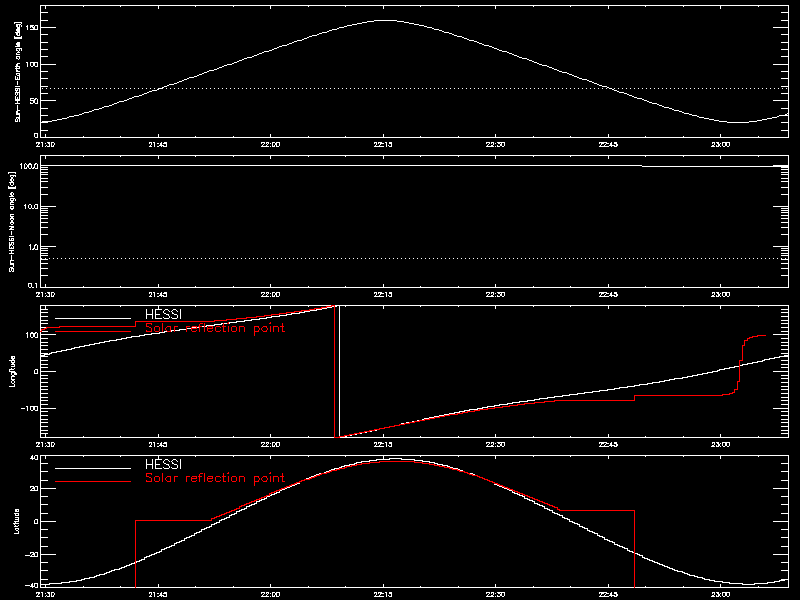Click the 100.0 tick label on Noon-angle plot
Viewport: 800px width, 600px height.
(30, 166)
